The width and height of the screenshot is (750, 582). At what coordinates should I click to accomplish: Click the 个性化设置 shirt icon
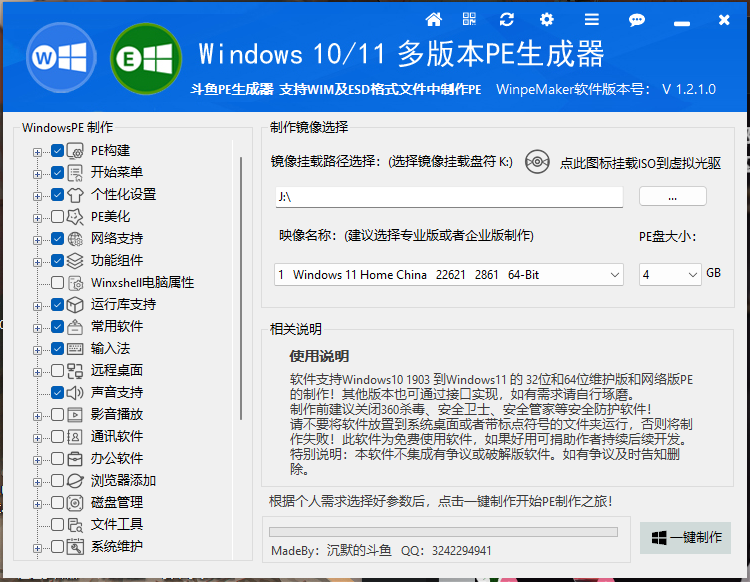[75, 195]
